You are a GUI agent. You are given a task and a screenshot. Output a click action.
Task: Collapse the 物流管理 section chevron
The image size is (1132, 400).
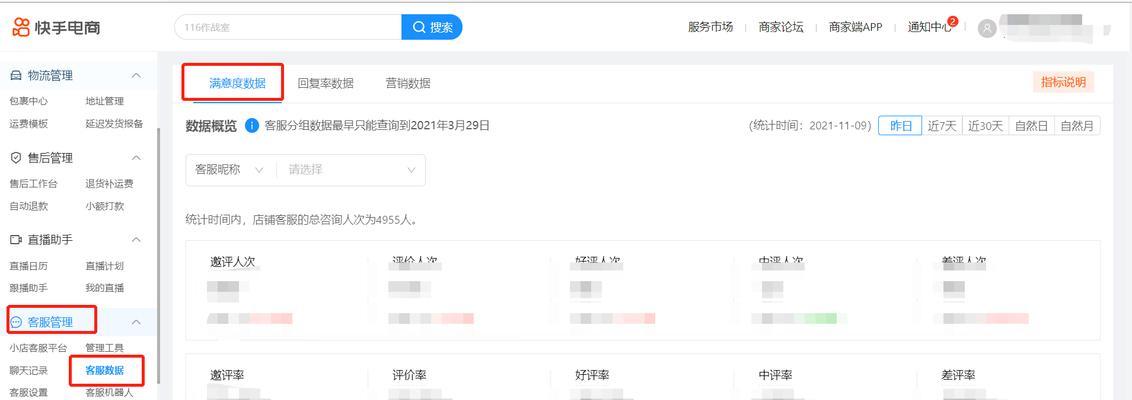point(136,75)
